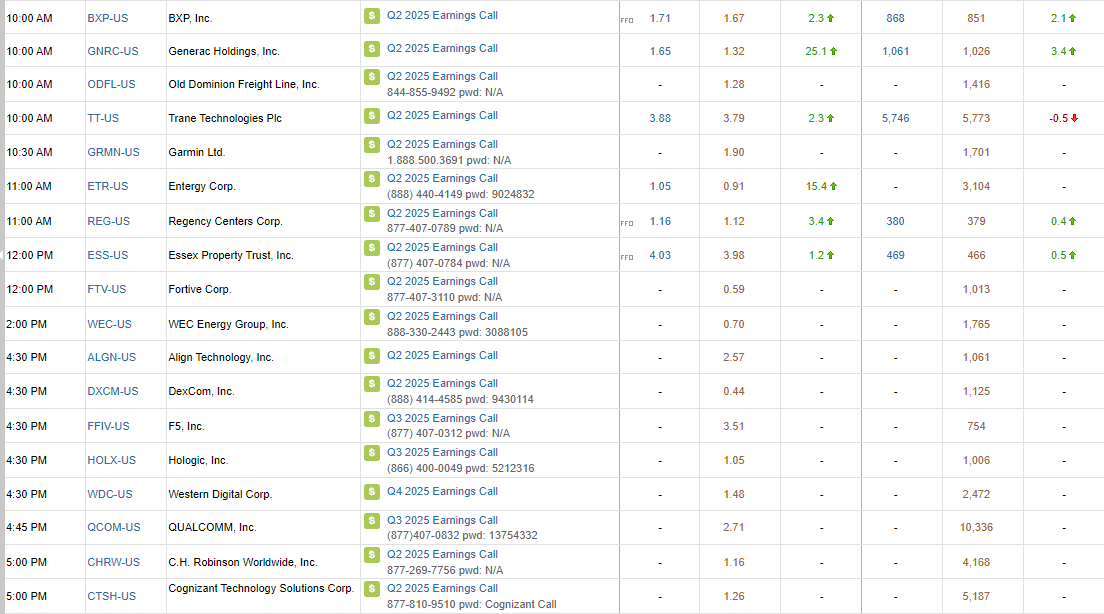Select the 10,336 estimate in QUALCOMM row
Viewport: 1104px width, 614px height.
(x=977, y=527)
